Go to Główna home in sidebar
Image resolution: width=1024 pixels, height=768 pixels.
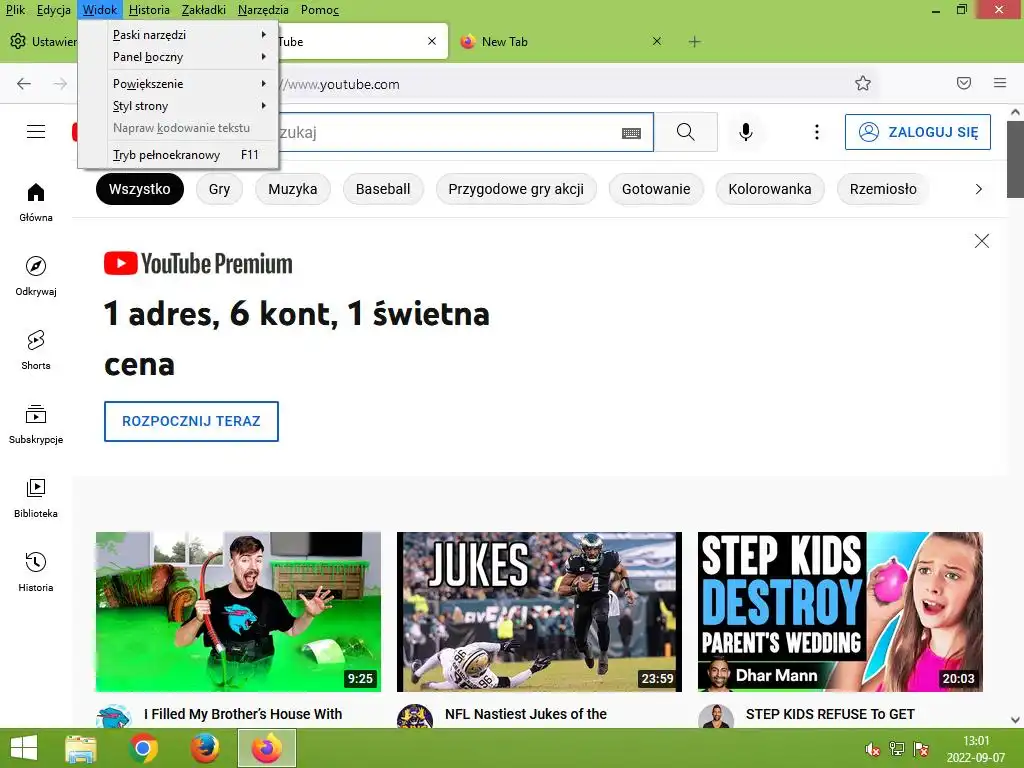36,202
